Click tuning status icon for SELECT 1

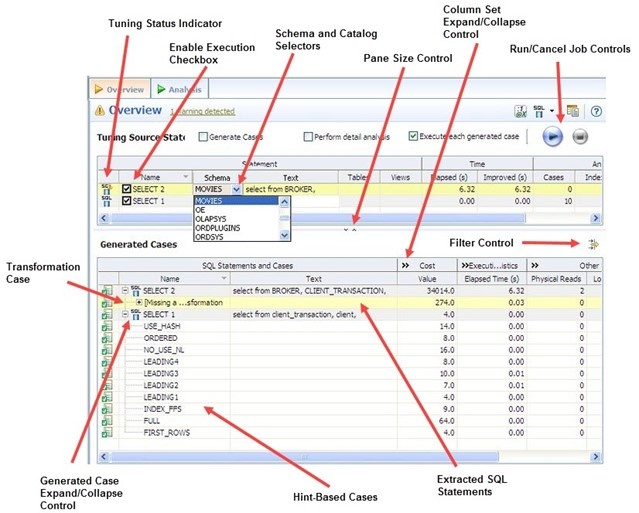(106, 201)
